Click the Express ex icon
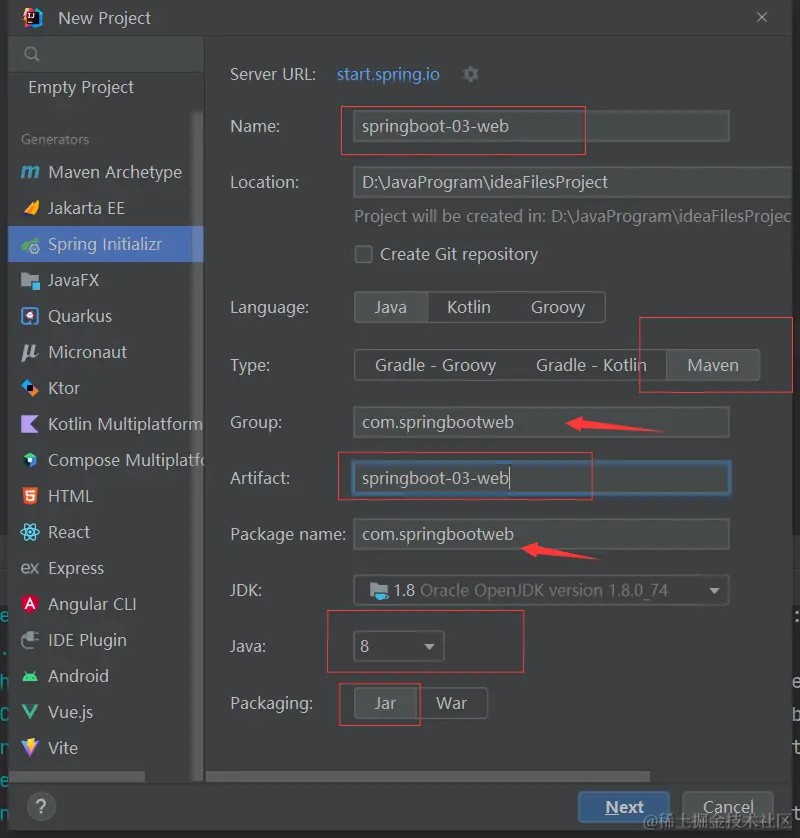 click(x=30, y=568)
